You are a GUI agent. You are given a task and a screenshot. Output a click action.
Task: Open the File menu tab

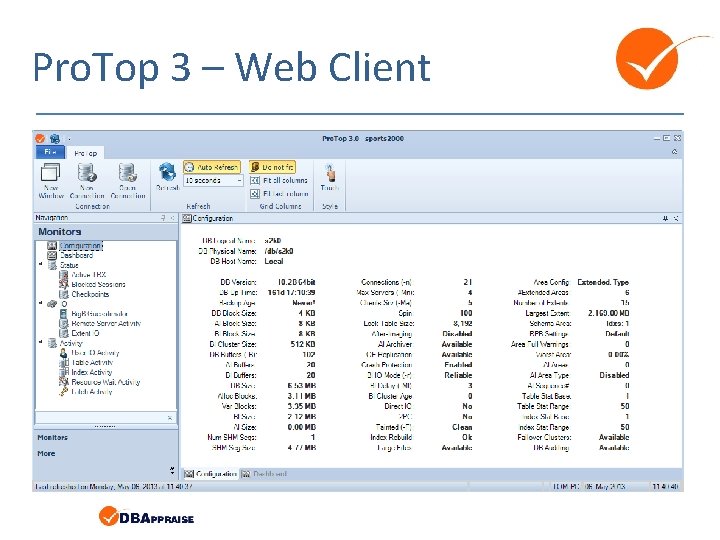pyautogui.click(x=50, y=152)
